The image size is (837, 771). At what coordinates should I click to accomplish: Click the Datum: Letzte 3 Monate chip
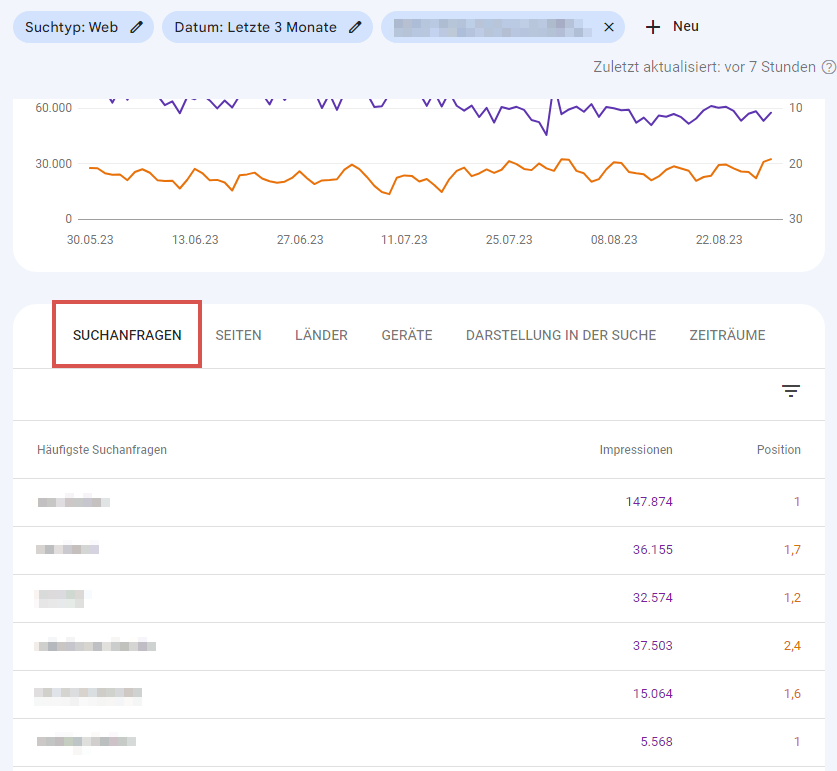tap(267, 27)
